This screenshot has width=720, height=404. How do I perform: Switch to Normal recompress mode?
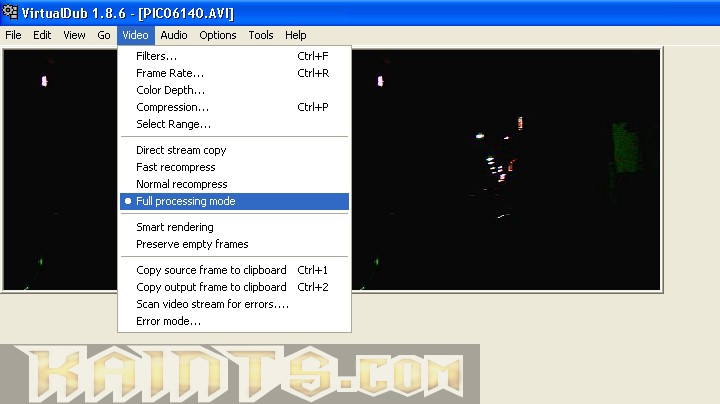234,184
